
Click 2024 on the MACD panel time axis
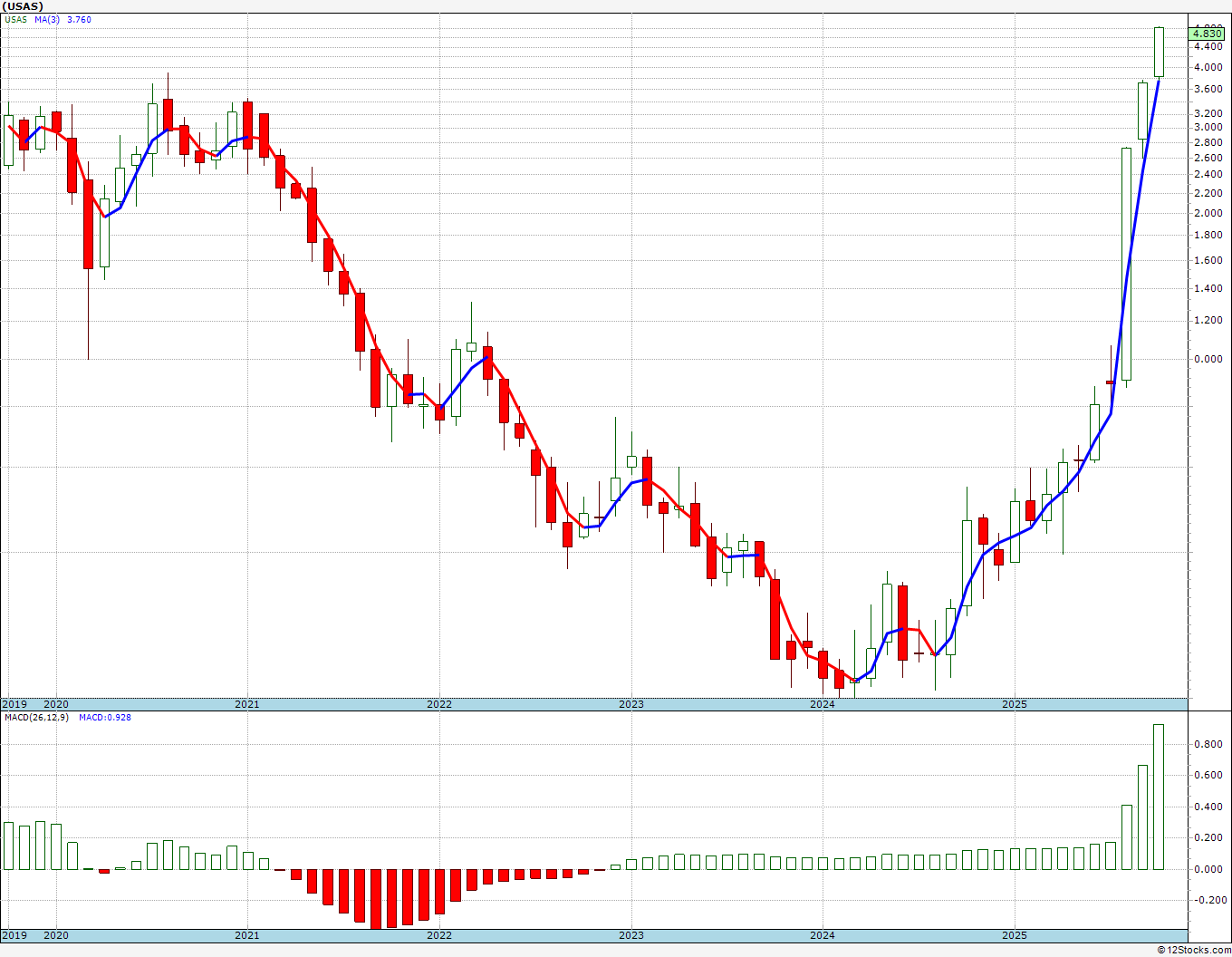click(x=823, y=935)
